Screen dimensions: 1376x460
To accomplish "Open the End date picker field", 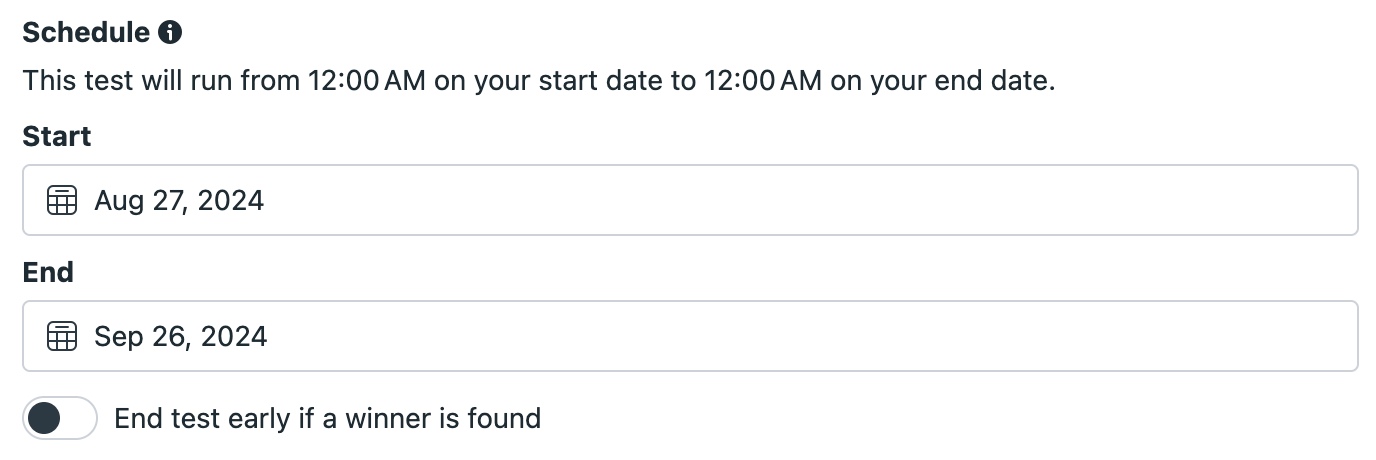I will [690, 336].
